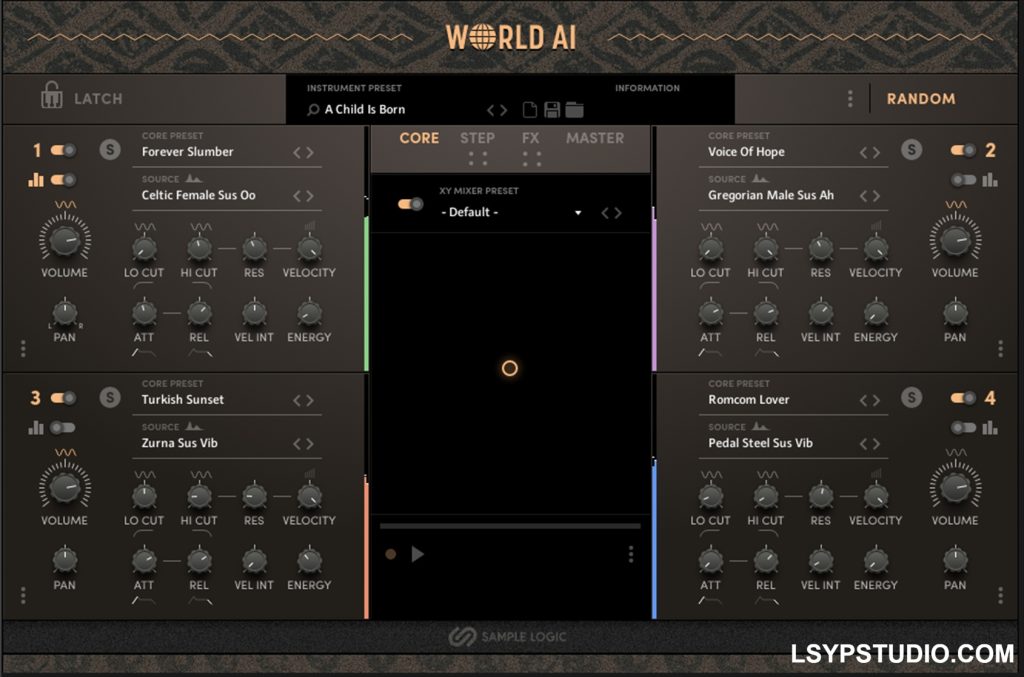The height and width of the screenshot is (677, 1024).
Task: Switch to the STEP tab
Action: coord(477,138)
